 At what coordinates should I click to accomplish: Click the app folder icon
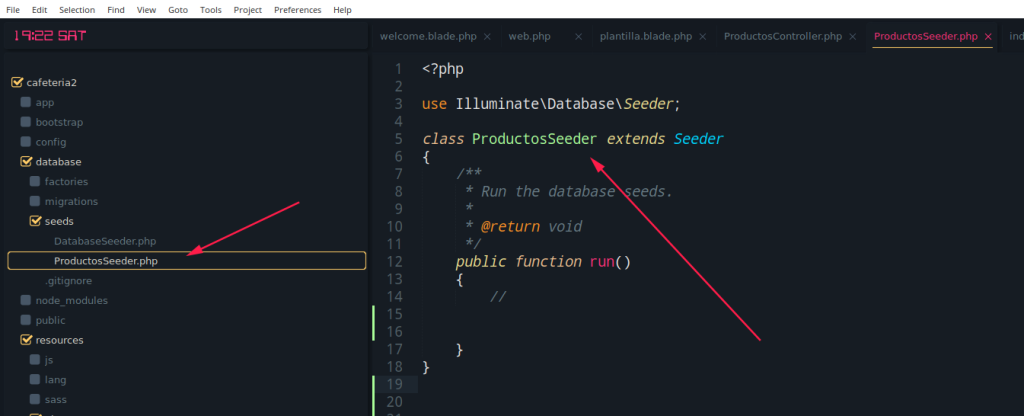(26, 102)
